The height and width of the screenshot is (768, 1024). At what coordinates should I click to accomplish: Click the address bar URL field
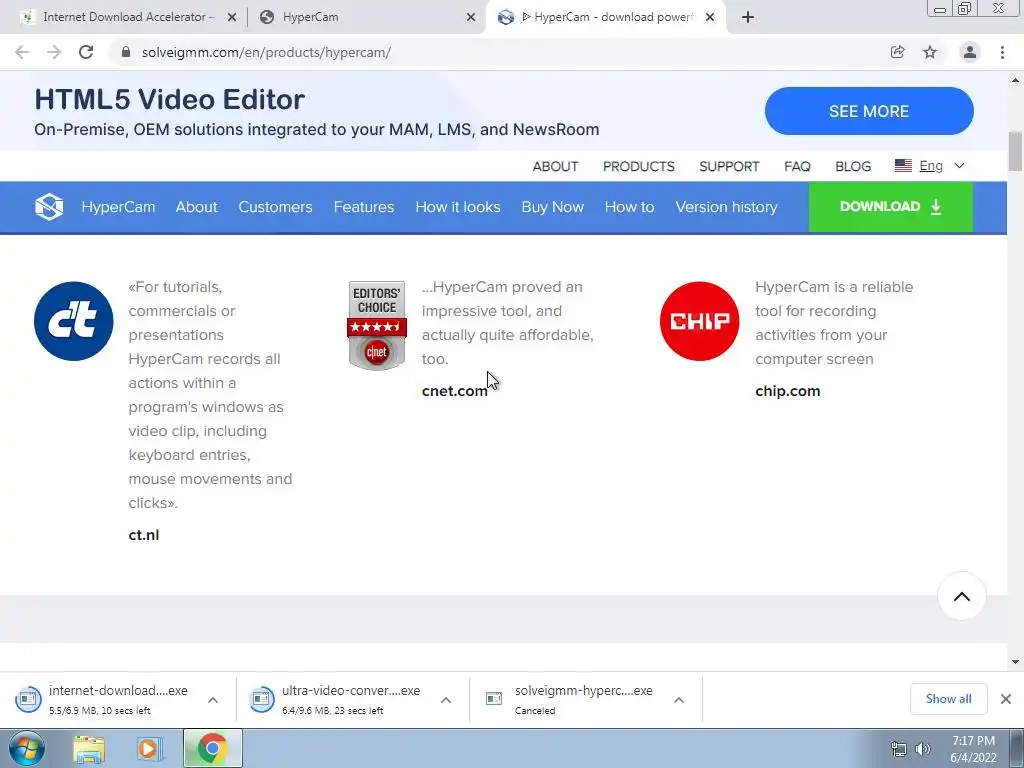click(x=496, y=52)
